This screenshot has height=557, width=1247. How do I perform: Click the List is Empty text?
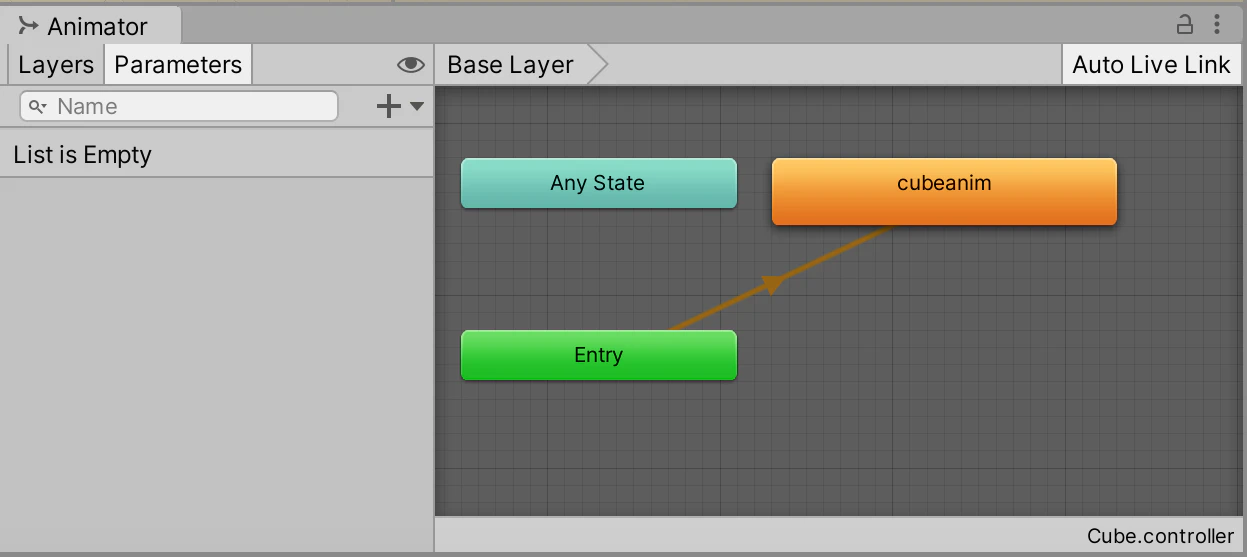point(83,155)
